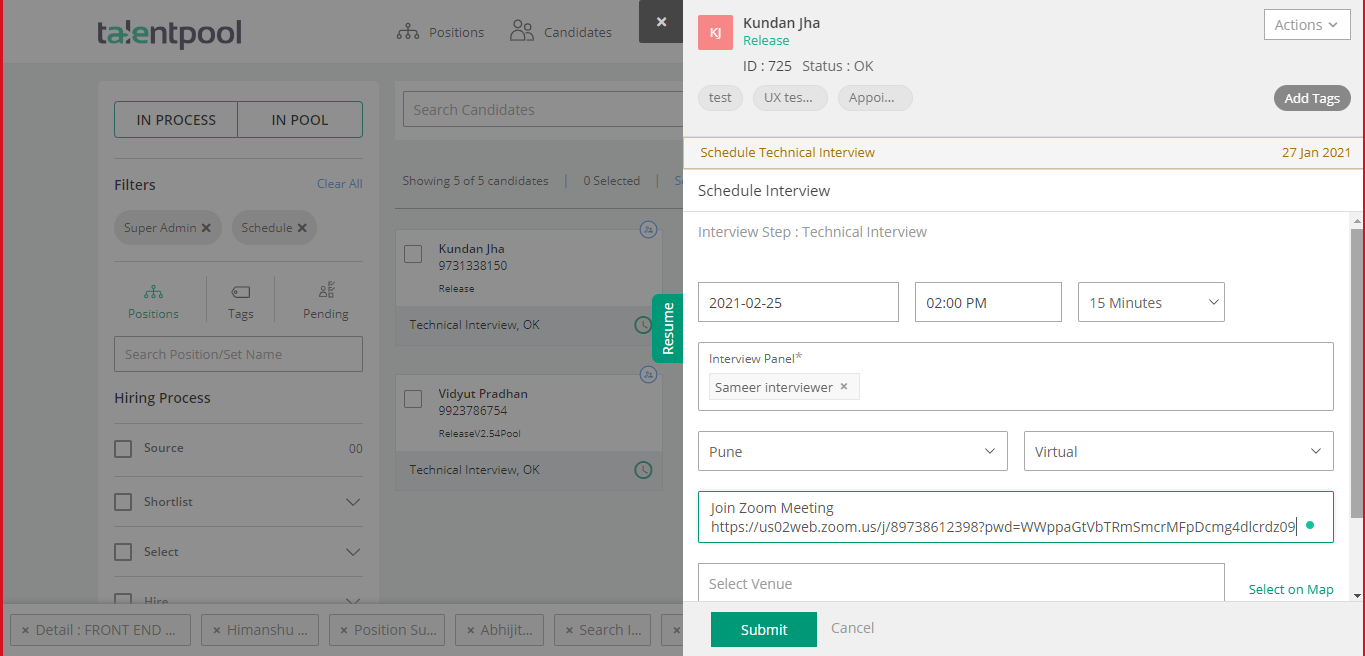
Task: Select the Positions filter icon in sidebar
Action: [153, 298]
